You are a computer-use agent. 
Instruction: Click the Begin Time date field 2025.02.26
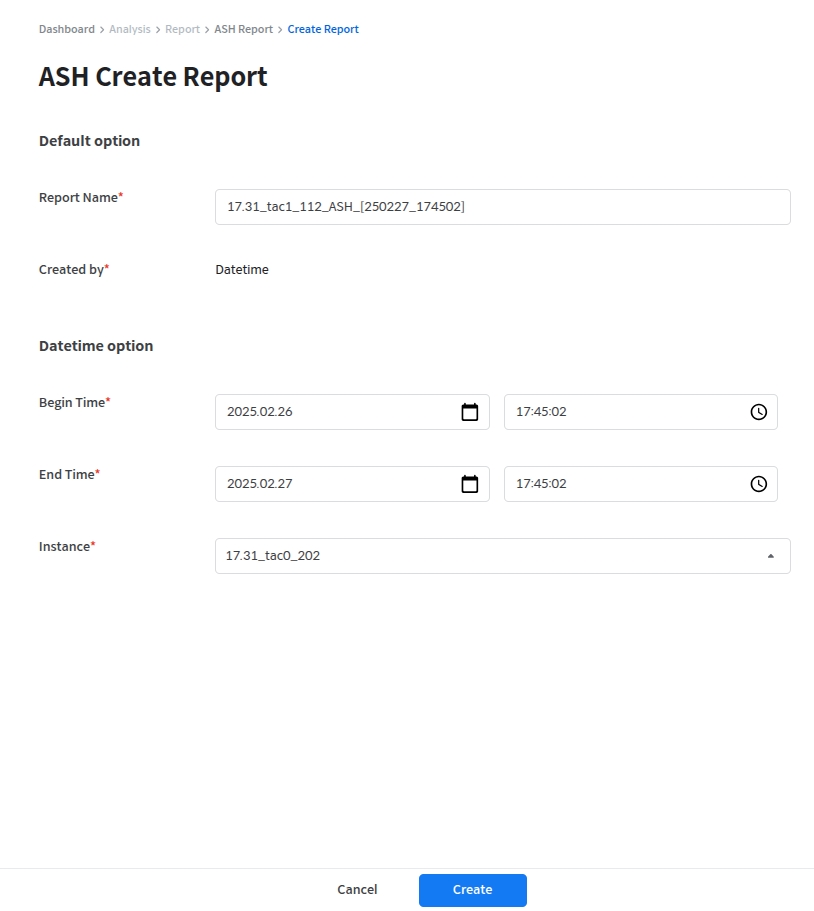[x=335, y=412]
